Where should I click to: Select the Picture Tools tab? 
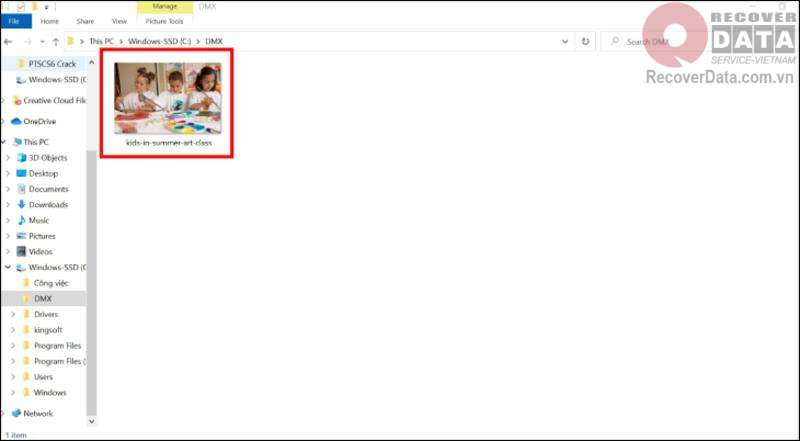[x=164, y=21]
